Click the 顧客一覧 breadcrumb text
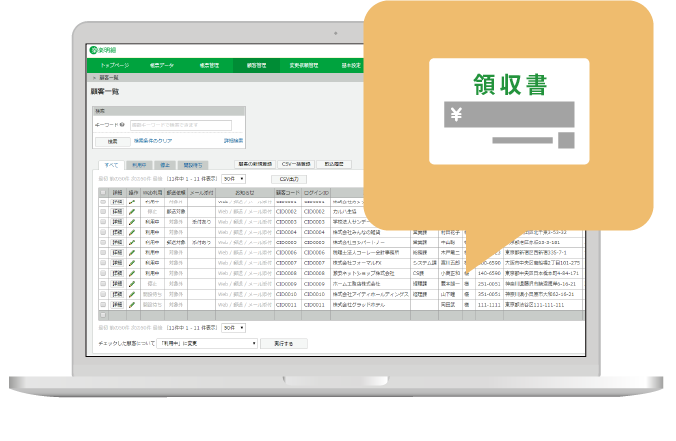The height and width of the screenshot is (441, 676). (109, 78)
